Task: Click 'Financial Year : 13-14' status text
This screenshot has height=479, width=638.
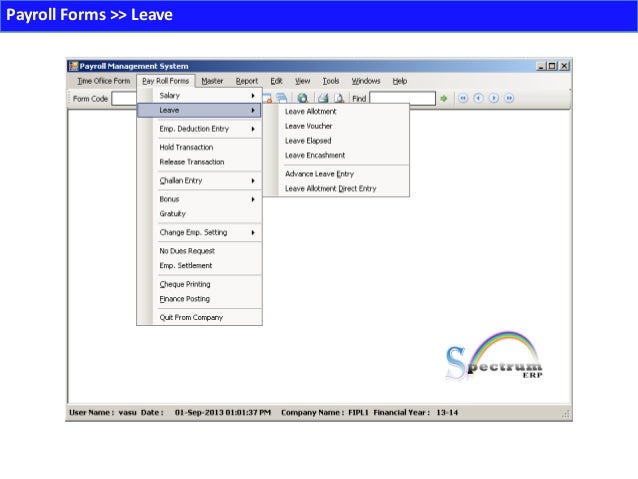Action: [416, 413]
